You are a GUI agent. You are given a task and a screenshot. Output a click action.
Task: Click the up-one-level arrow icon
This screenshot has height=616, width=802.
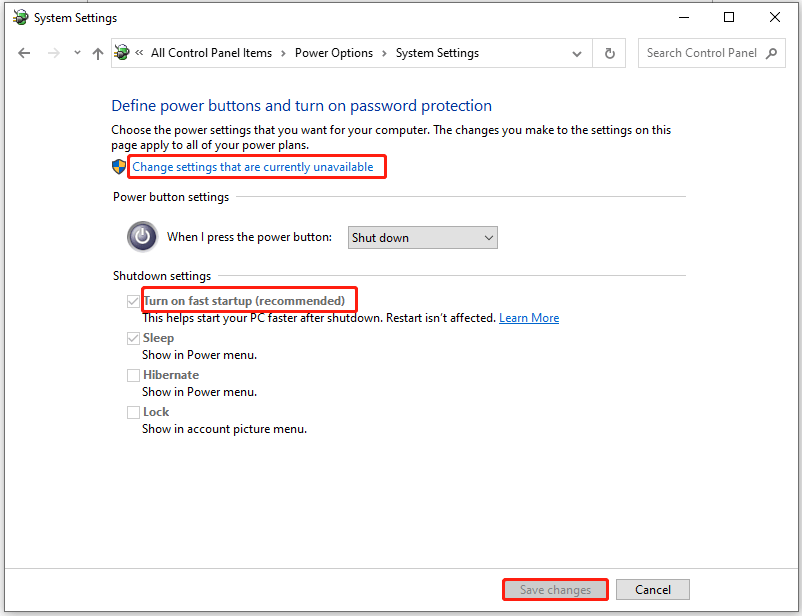click(97, 53)
